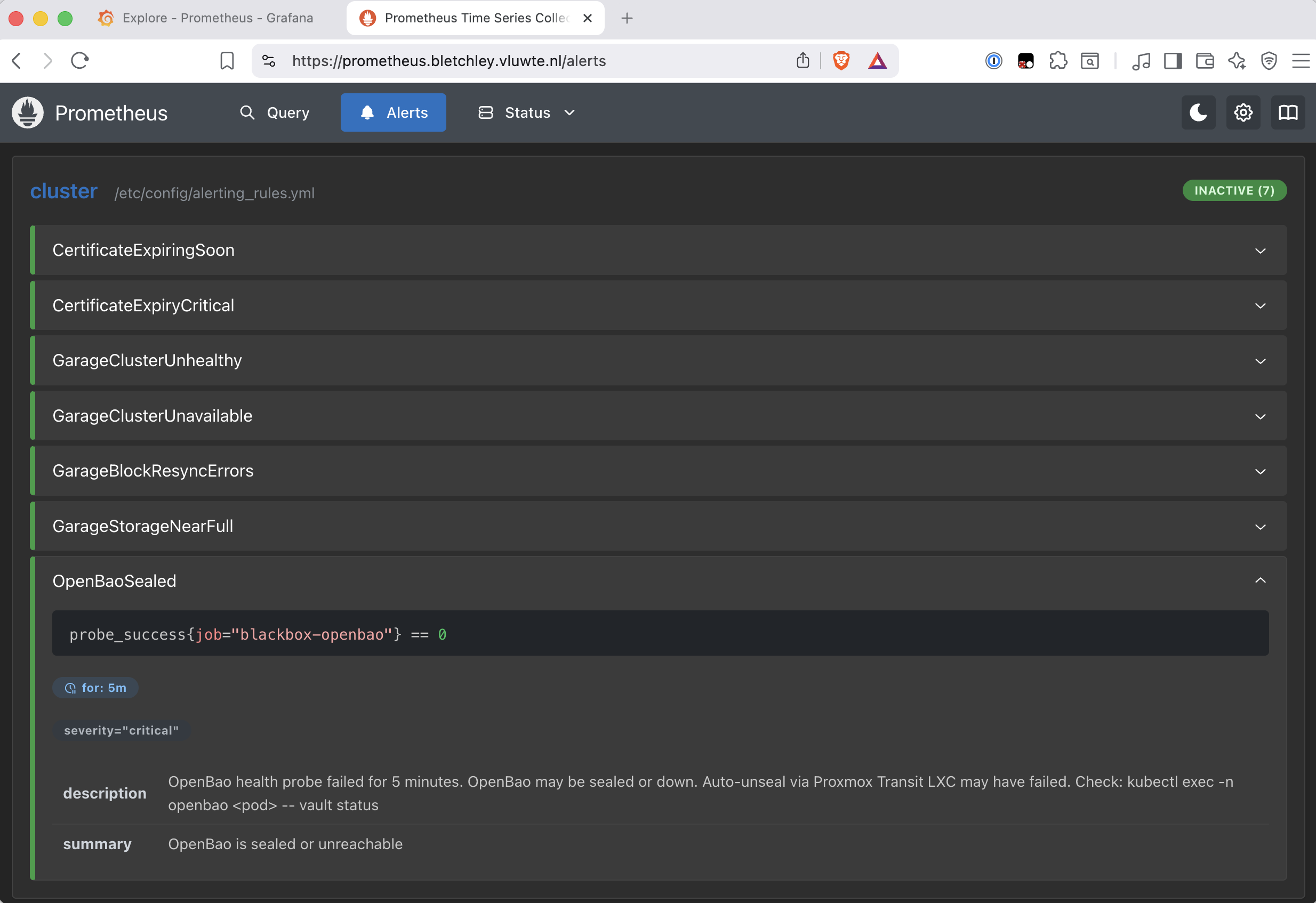Click the address bar URL field
This screenshot has width=1316, height=903.
pyautogui.click(x=449, y=61)
